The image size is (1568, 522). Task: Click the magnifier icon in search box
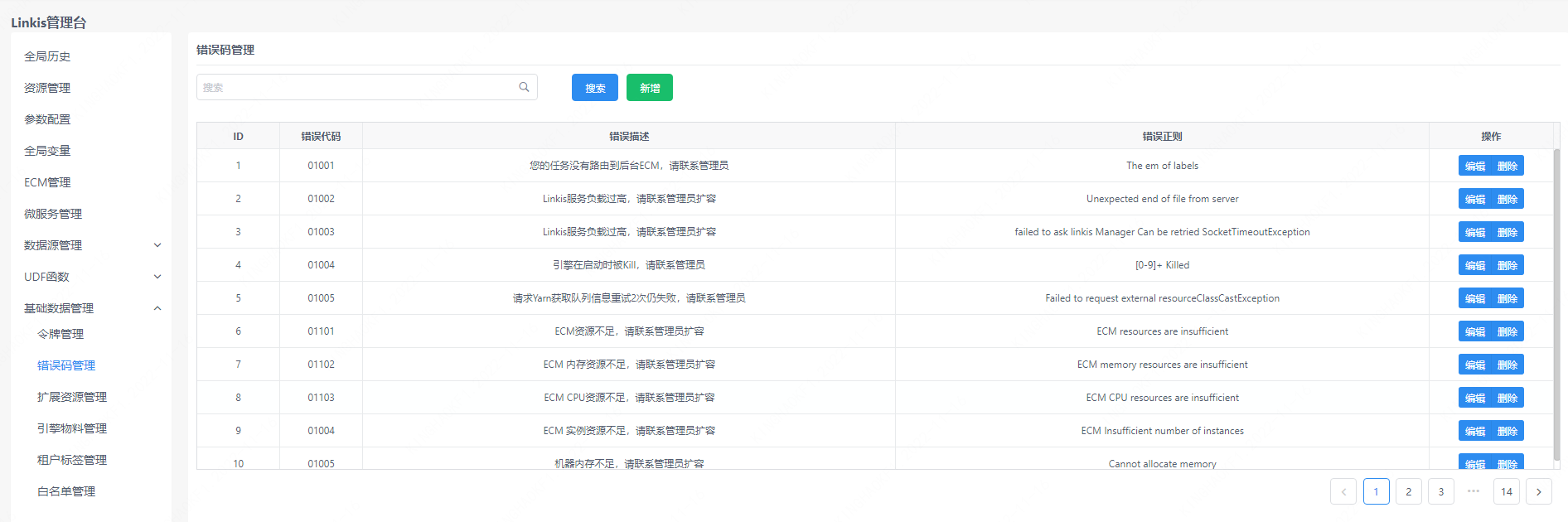coord(524,87)
